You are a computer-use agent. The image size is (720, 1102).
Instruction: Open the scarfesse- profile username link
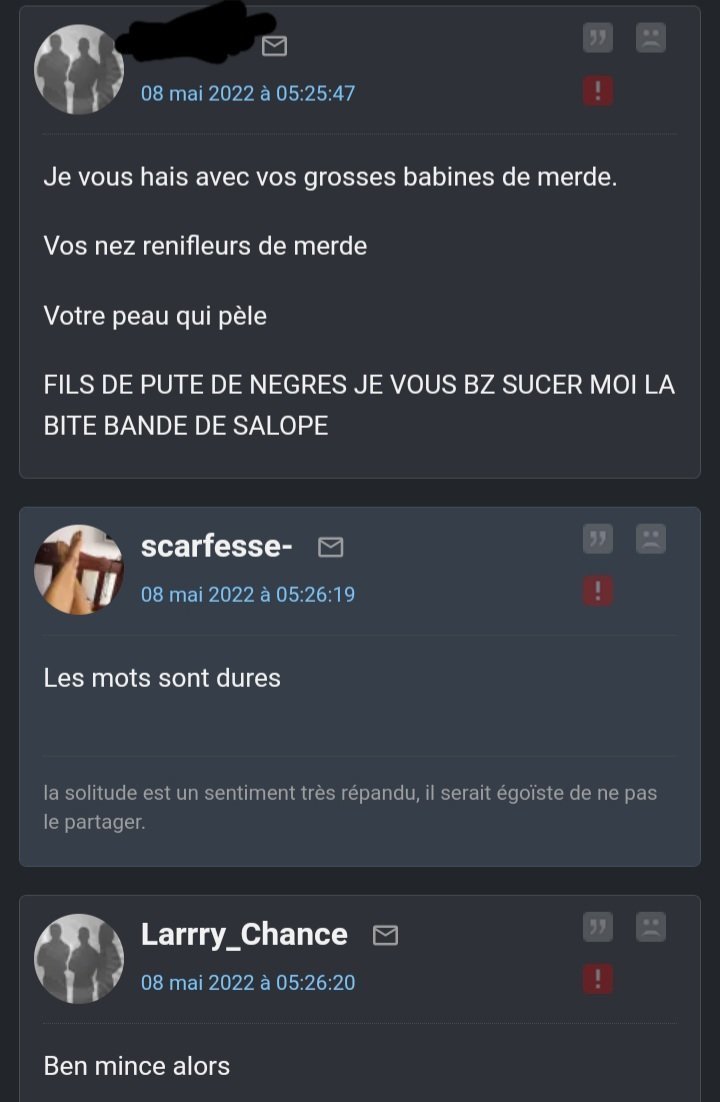pyautogui.click(x=217, y=547)
